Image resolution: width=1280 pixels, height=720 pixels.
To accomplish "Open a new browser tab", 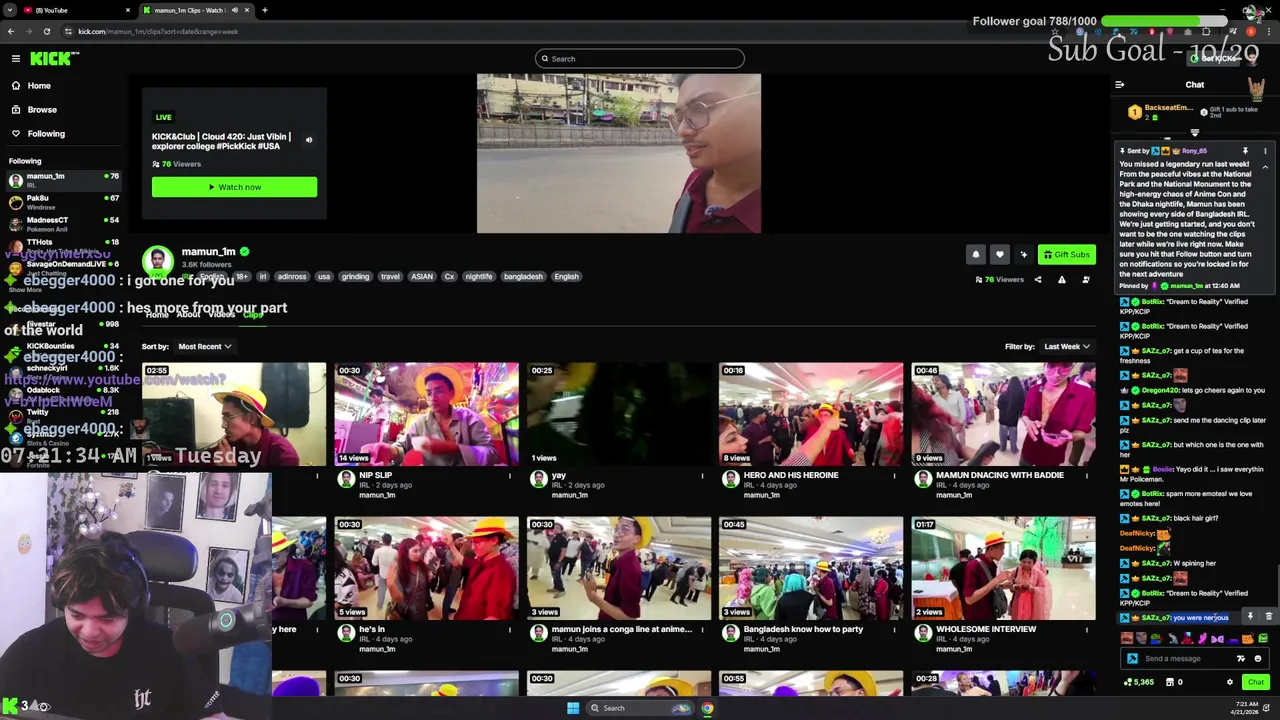I will coord(264,10).
